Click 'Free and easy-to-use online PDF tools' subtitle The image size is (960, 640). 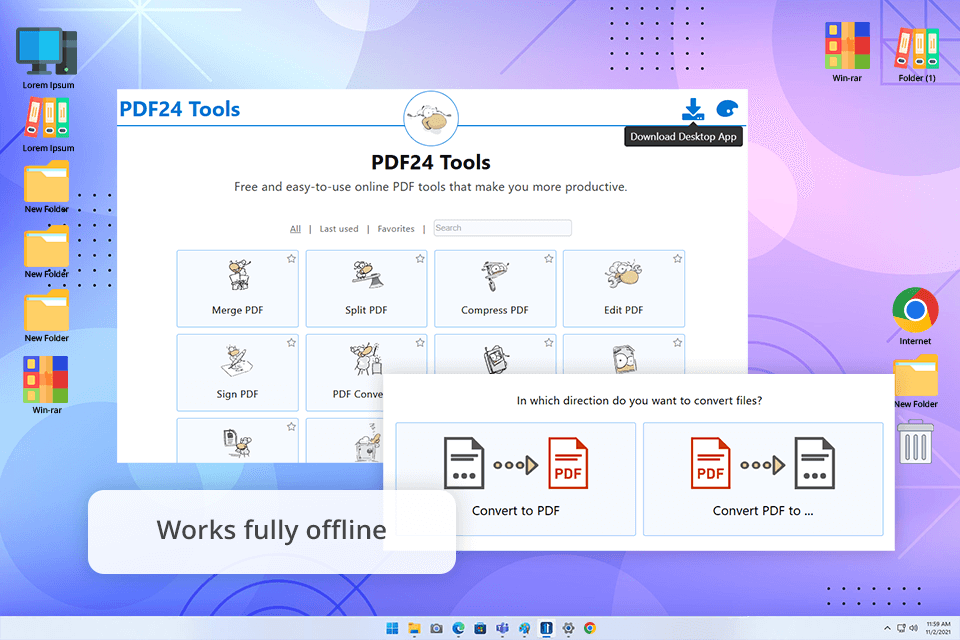tap(431, 187)
